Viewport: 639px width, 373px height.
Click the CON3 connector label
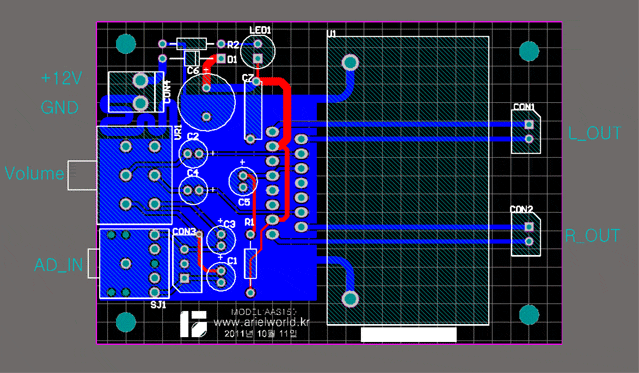tap(184, 232)
